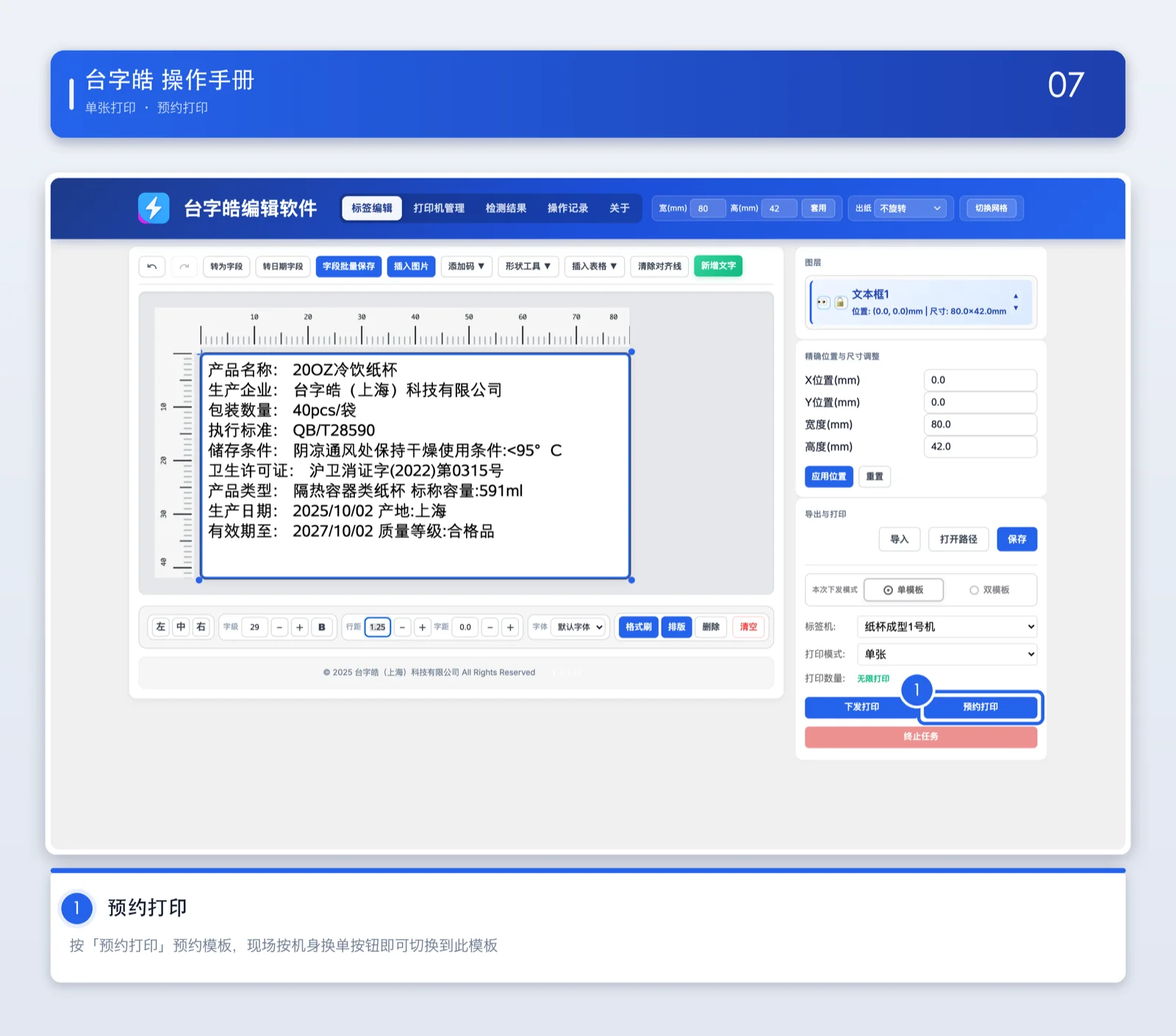
Task: Click the lightning bolt app logo
Action: (154, 208)
